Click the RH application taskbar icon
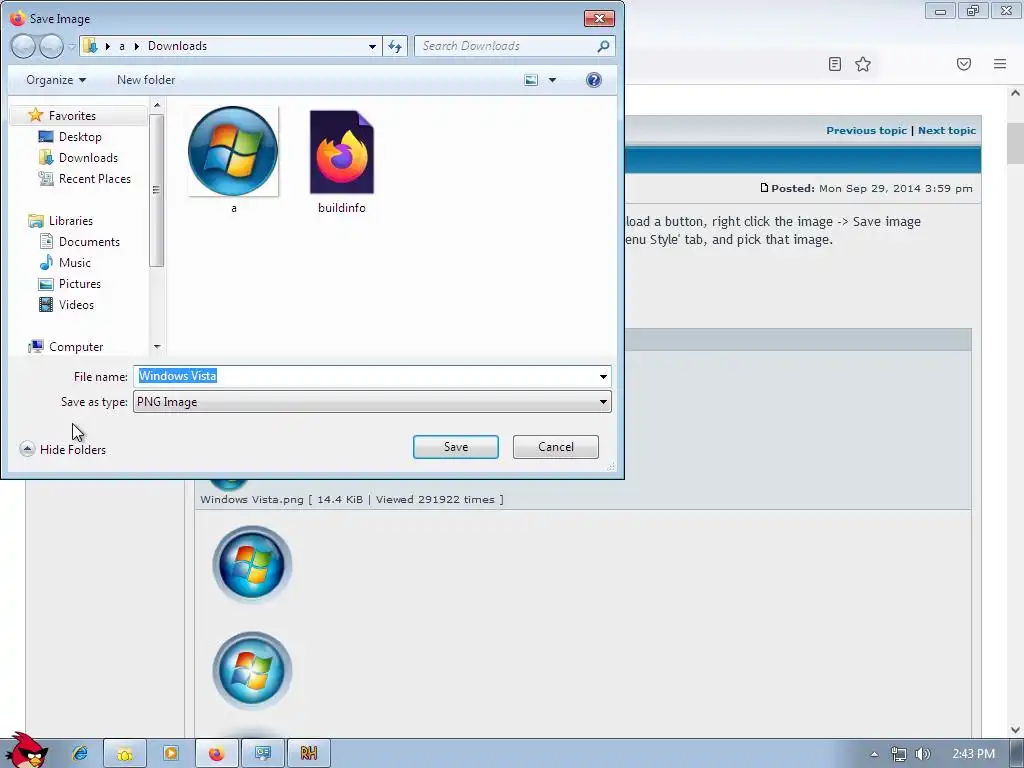Viewport: 1024px width, 768px height. 309,754
